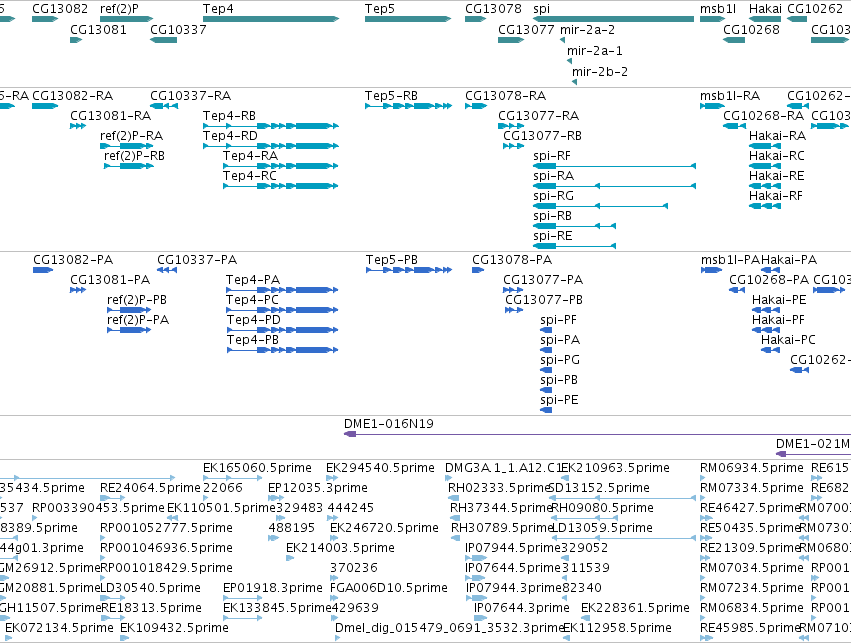The height and width of the screenshot is (643, 851).
Task: Select EST EK228361.5prime label
Action: click(x=635, y=608)
